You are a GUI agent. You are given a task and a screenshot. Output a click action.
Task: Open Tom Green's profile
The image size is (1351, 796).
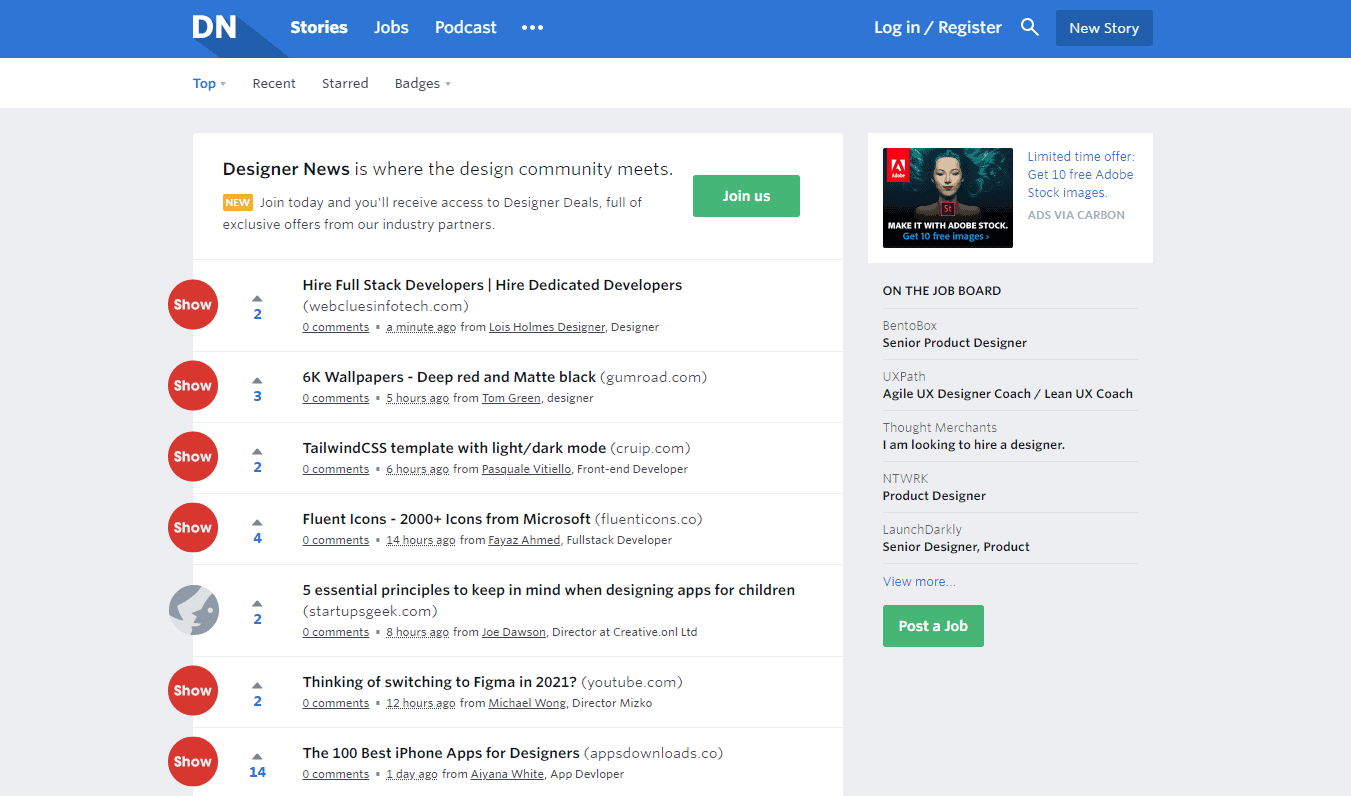[x=511, y=398]
